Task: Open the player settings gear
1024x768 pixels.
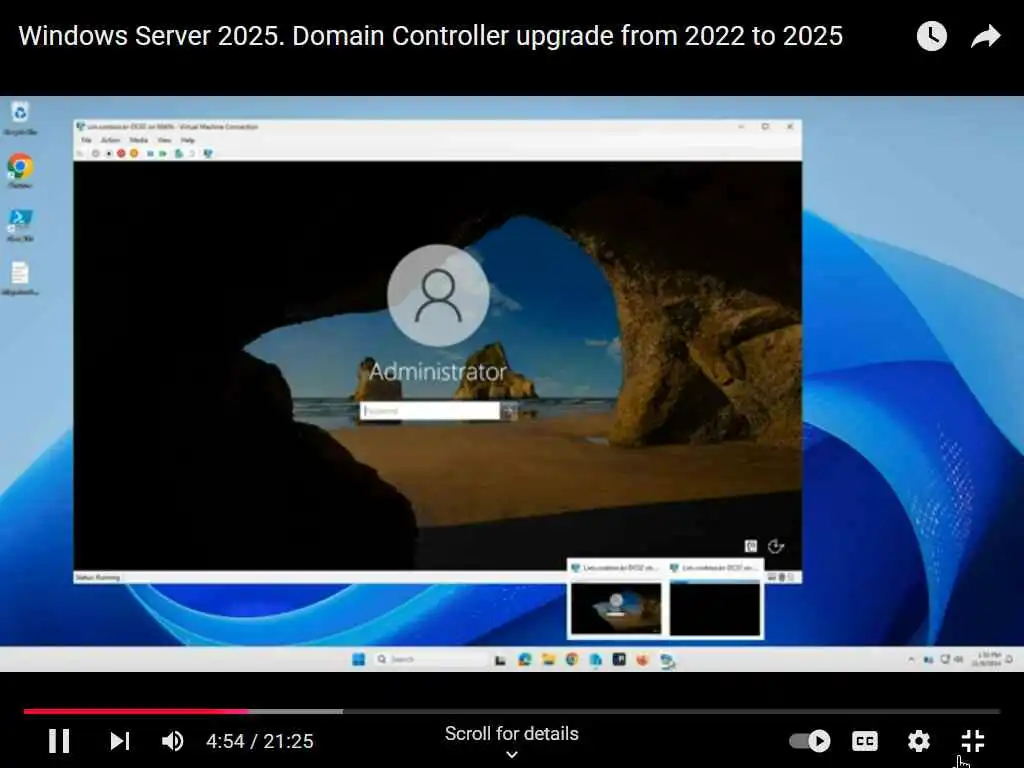Action: [919, 741]
